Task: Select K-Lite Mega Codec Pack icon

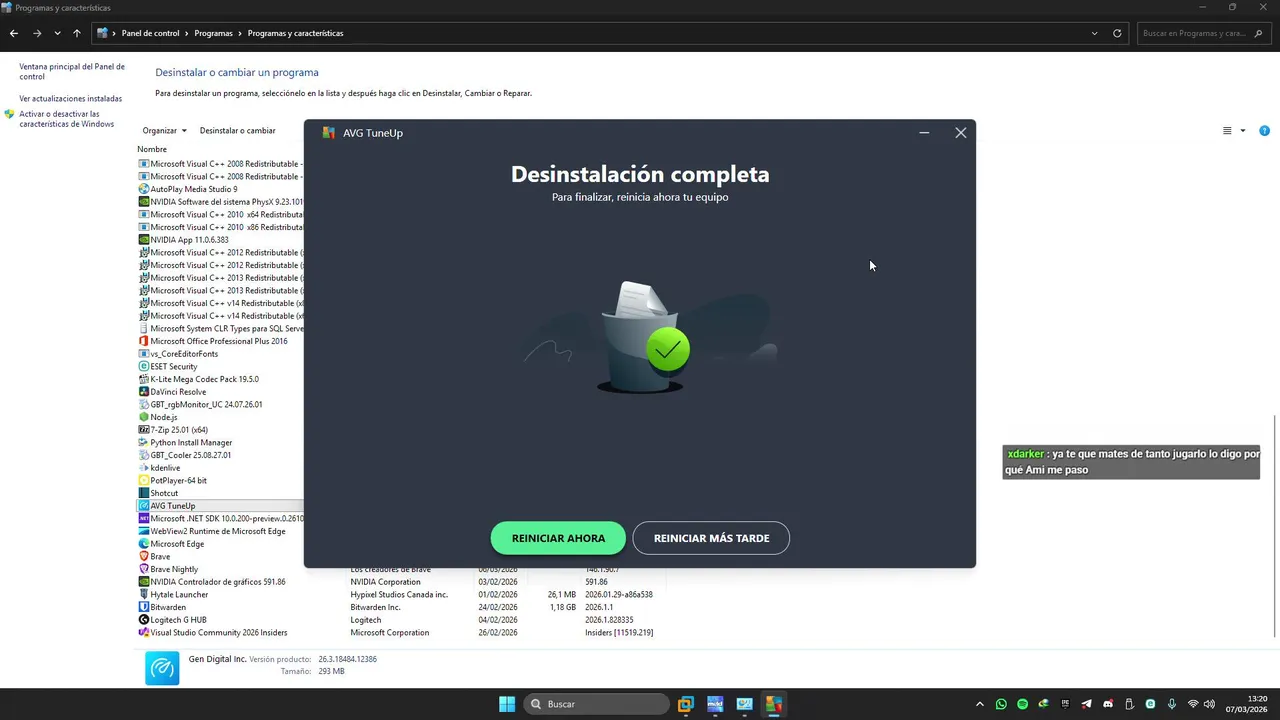Action: (143, 379)
